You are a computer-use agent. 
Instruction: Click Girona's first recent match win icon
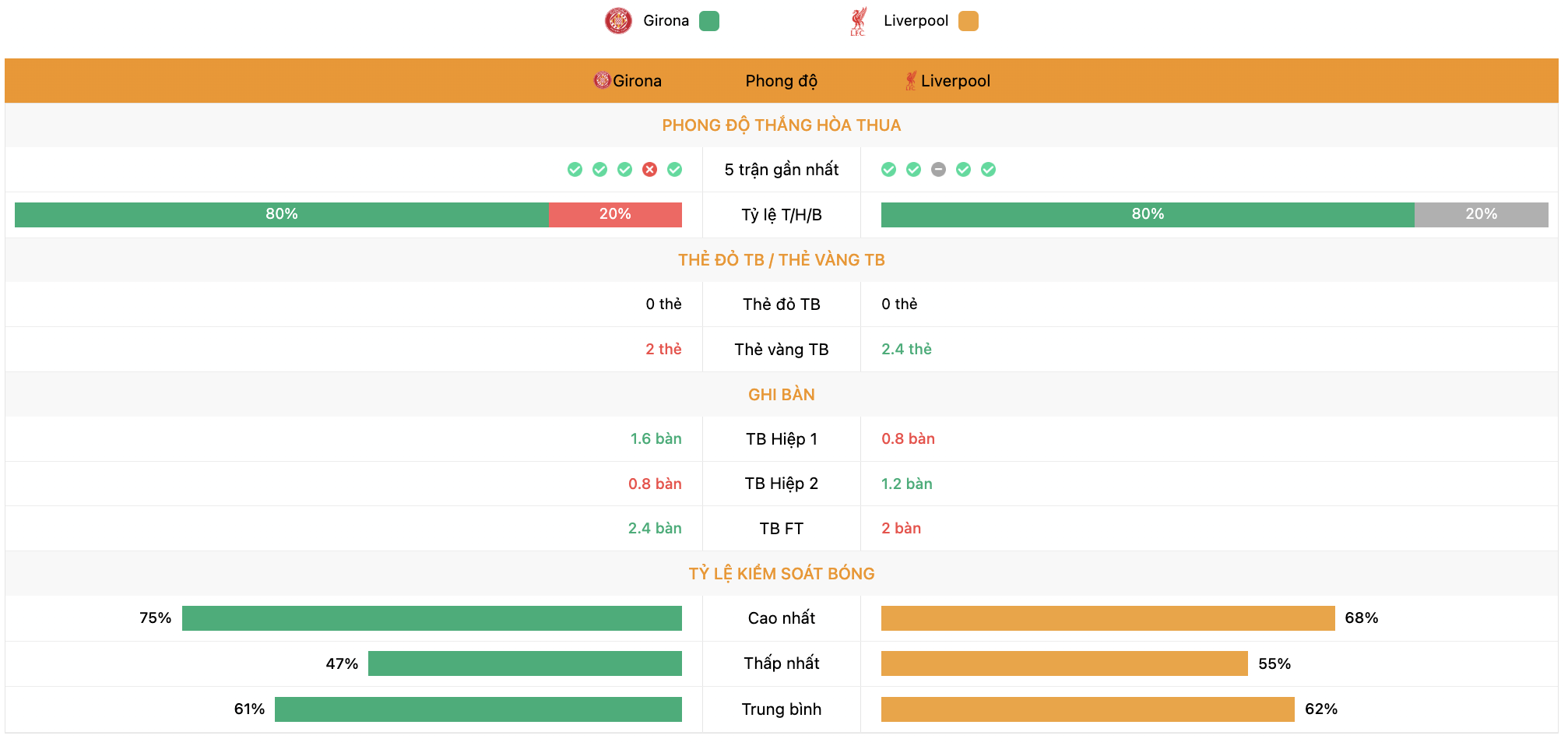[x=575, y=170]
